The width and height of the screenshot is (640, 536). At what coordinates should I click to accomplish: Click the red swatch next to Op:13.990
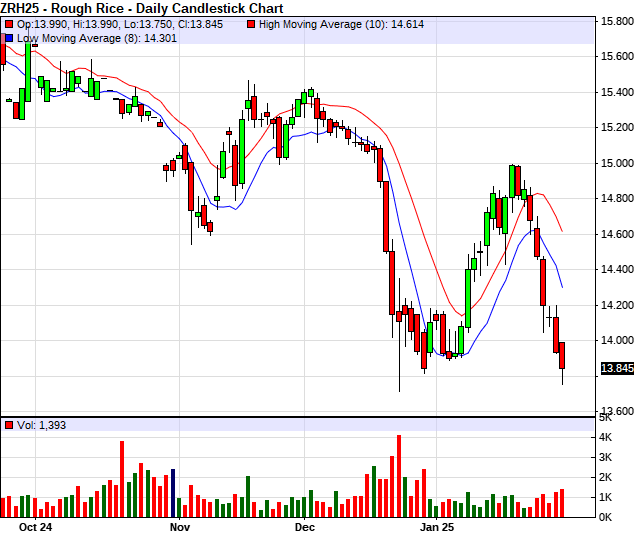[x=9, y=24]
